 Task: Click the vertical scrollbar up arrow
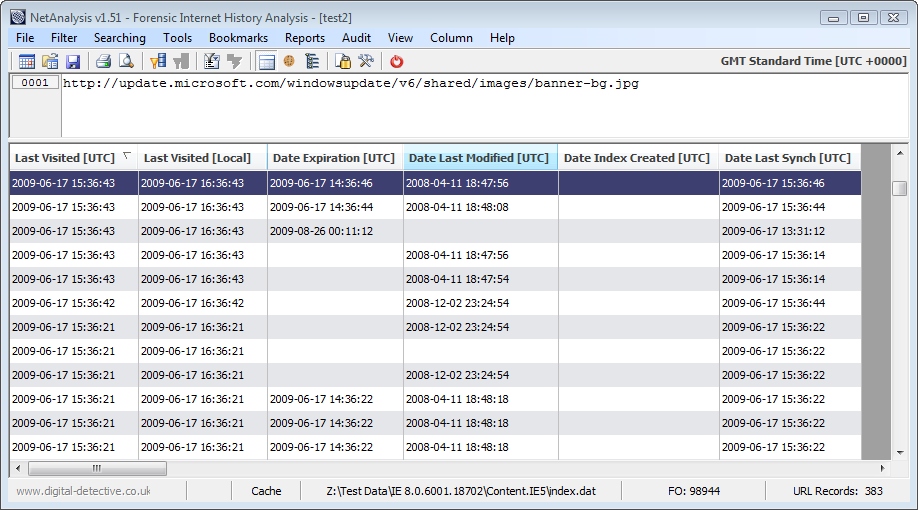900,153
